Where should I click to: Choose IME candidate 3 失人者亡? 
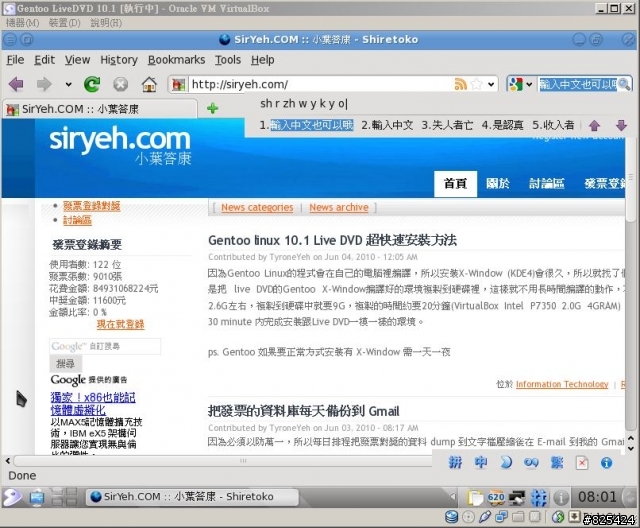click(x=447, y=125)
